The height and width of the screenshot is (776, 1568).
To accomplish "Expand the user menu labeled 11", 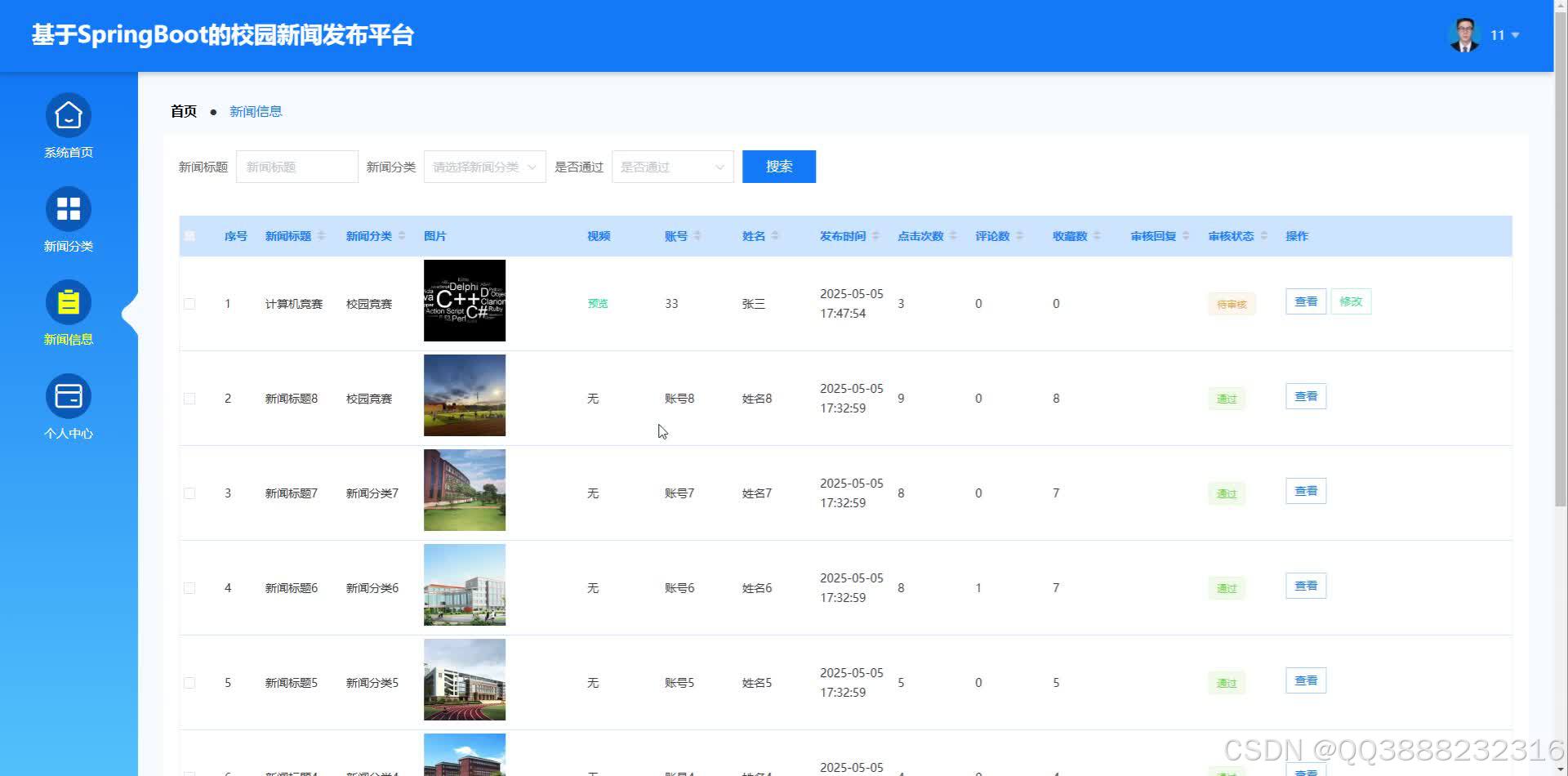I will (x=1503, y=34).
